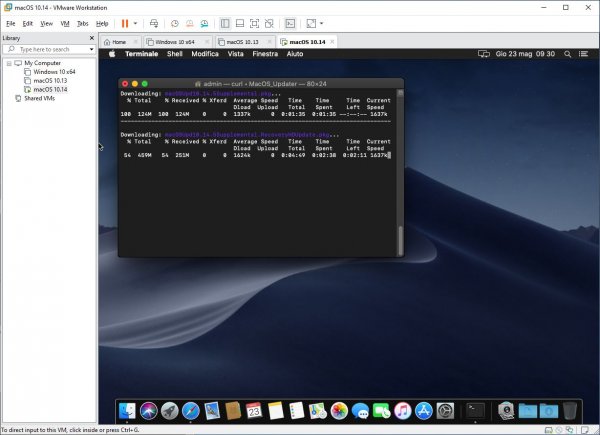Open the Terminal icon in the dock
Image resolution: width=600 pixels, height=435 pixels.
point(476,410)
